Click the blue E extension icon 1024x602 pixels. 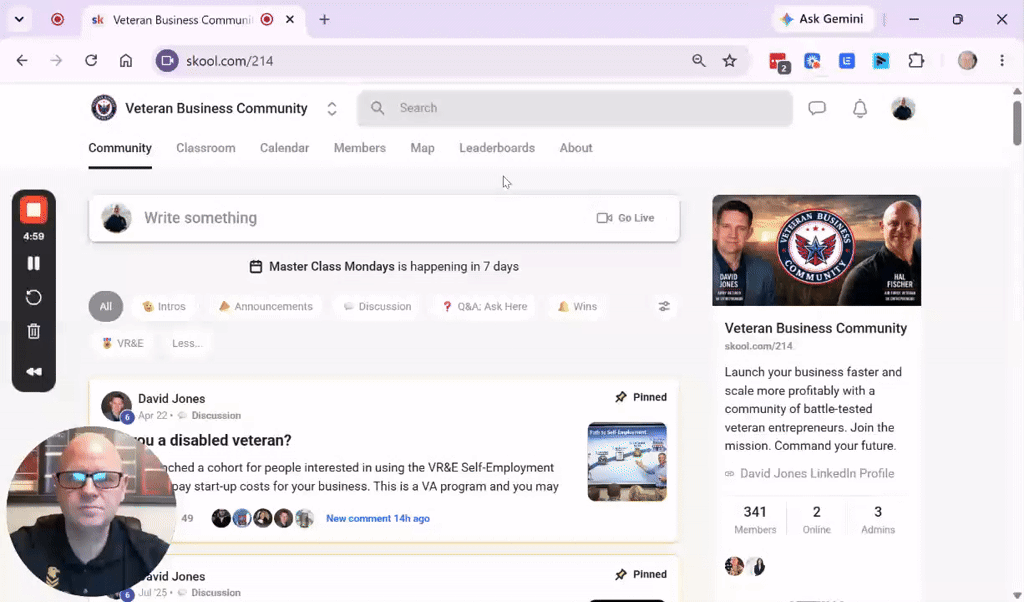[847, 61]
